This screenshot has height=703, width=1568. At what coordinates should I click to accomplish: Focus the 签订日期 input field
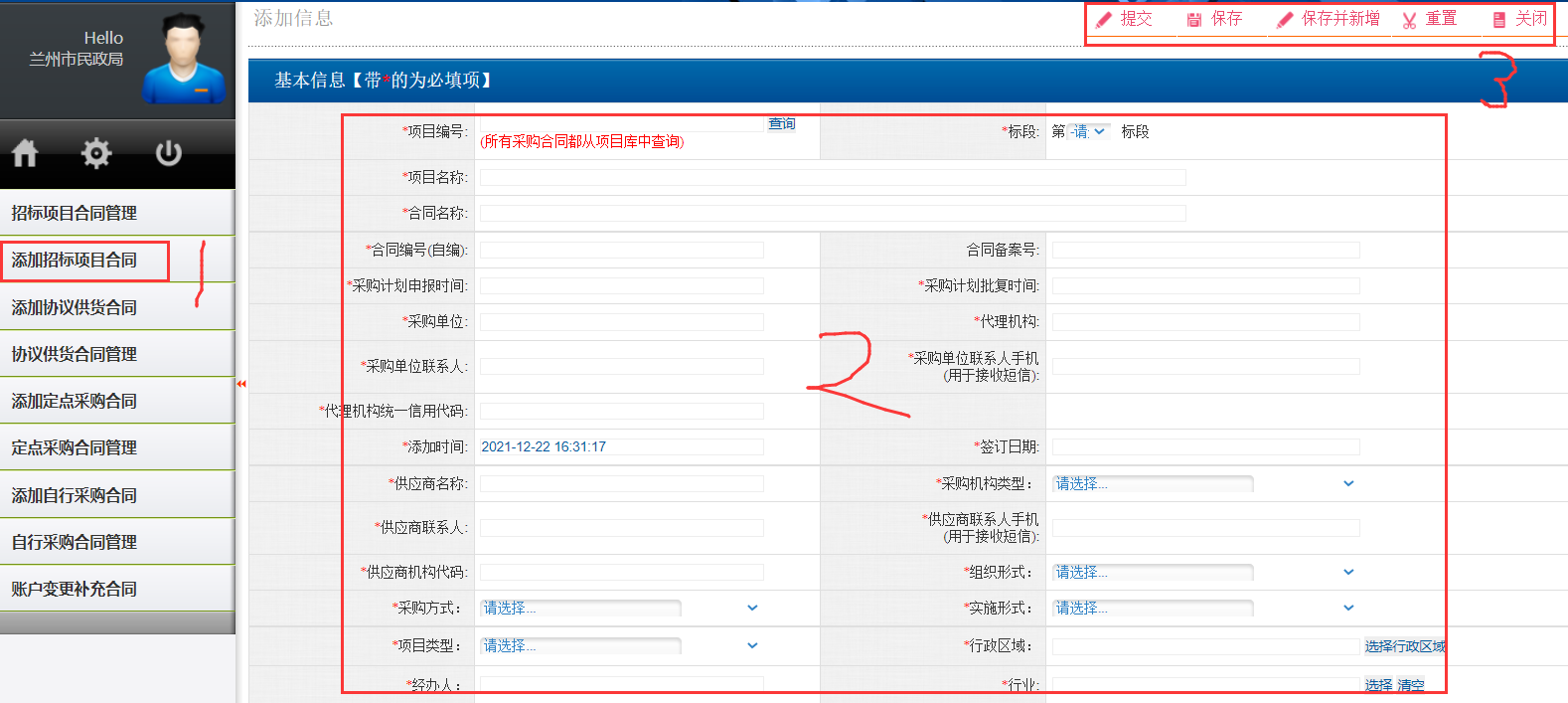[1205, 446]
